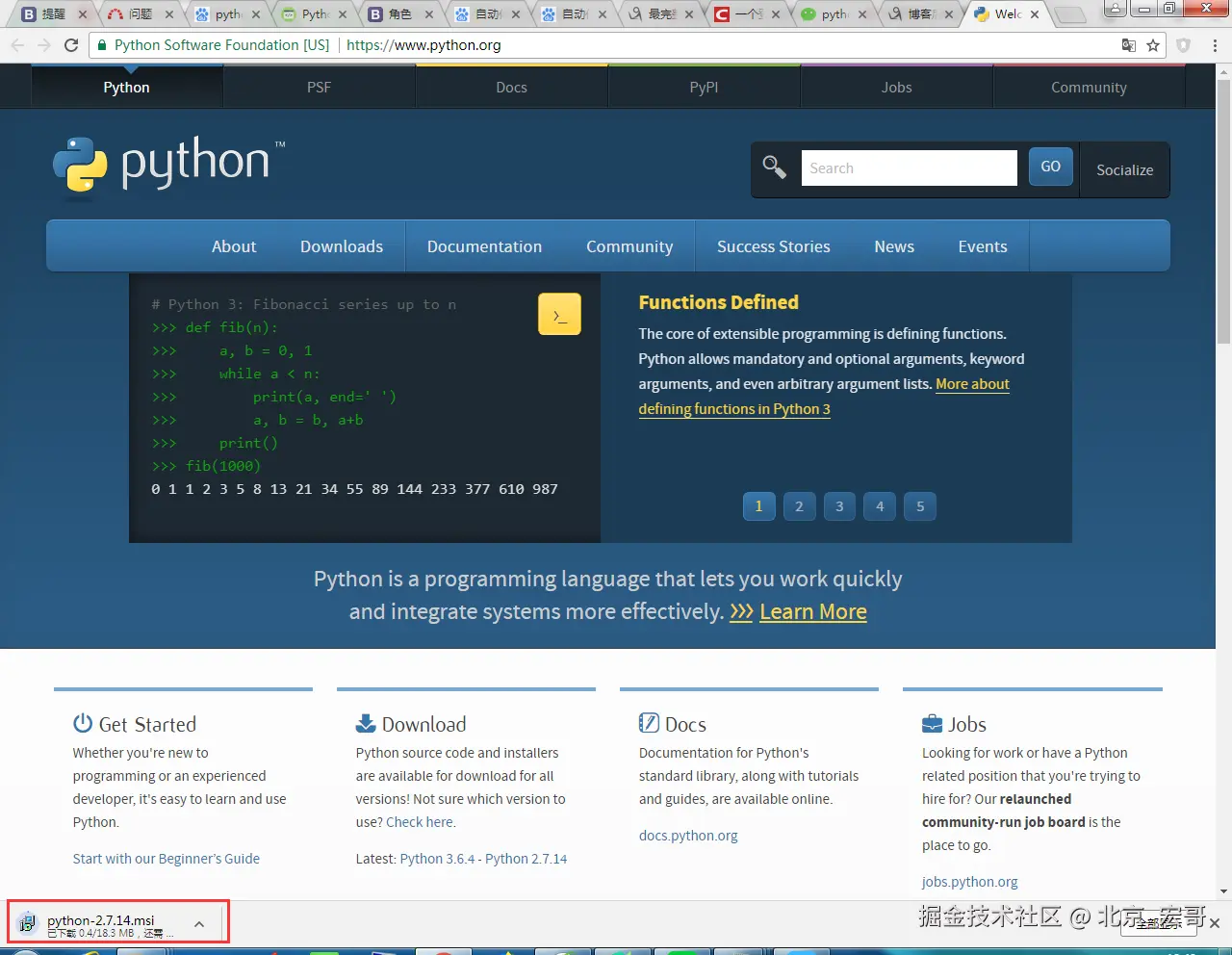Open the Documentation menu

[x=484, y=246]
